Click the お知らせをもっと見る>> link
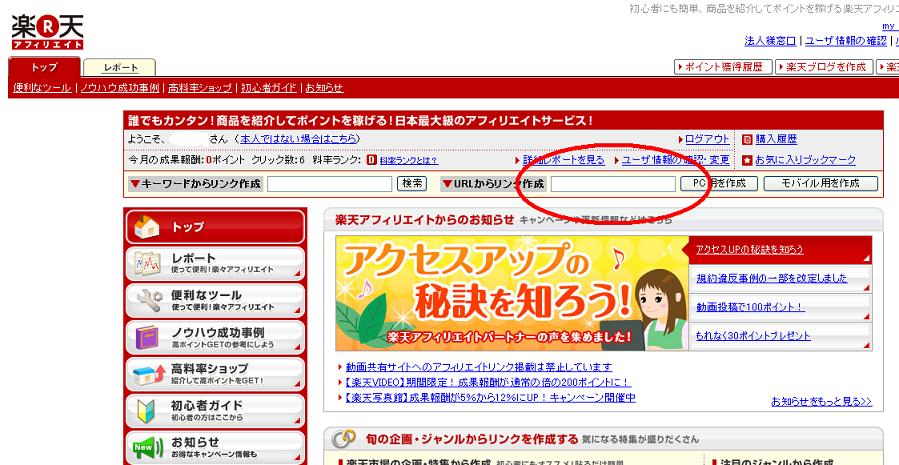The width and height of the screenshot is (899, 465). [x=822, y=401]
